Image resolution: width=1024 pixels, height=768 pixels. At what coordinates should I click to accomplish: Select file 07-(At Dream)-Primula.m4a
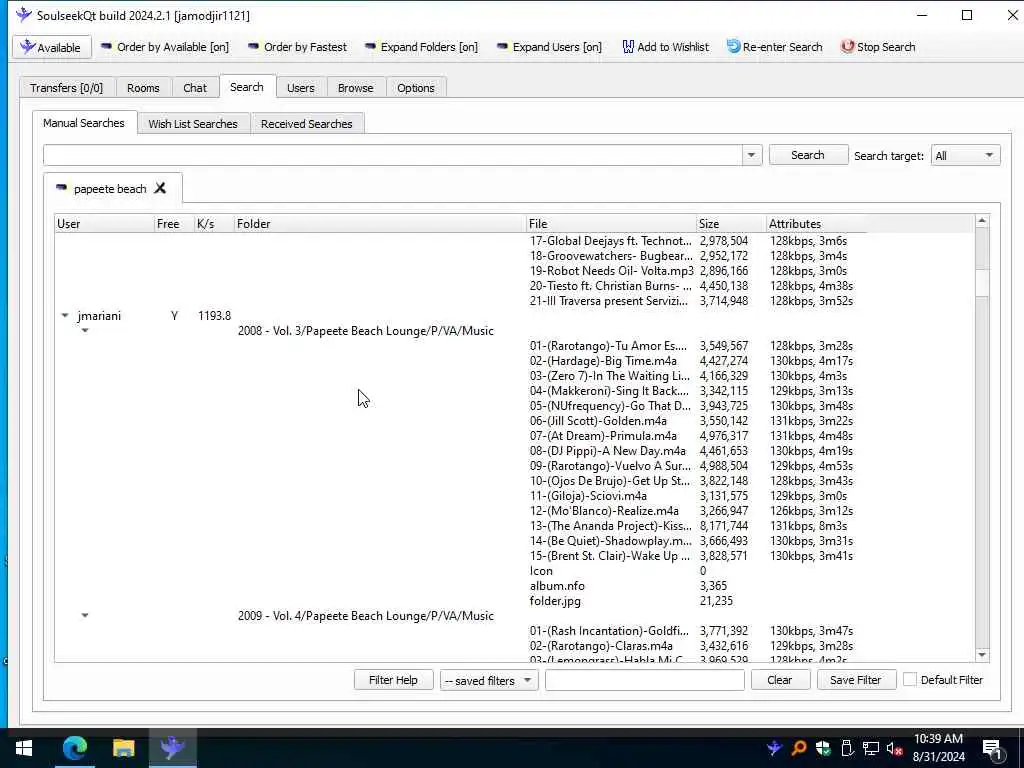click(603, 436)
